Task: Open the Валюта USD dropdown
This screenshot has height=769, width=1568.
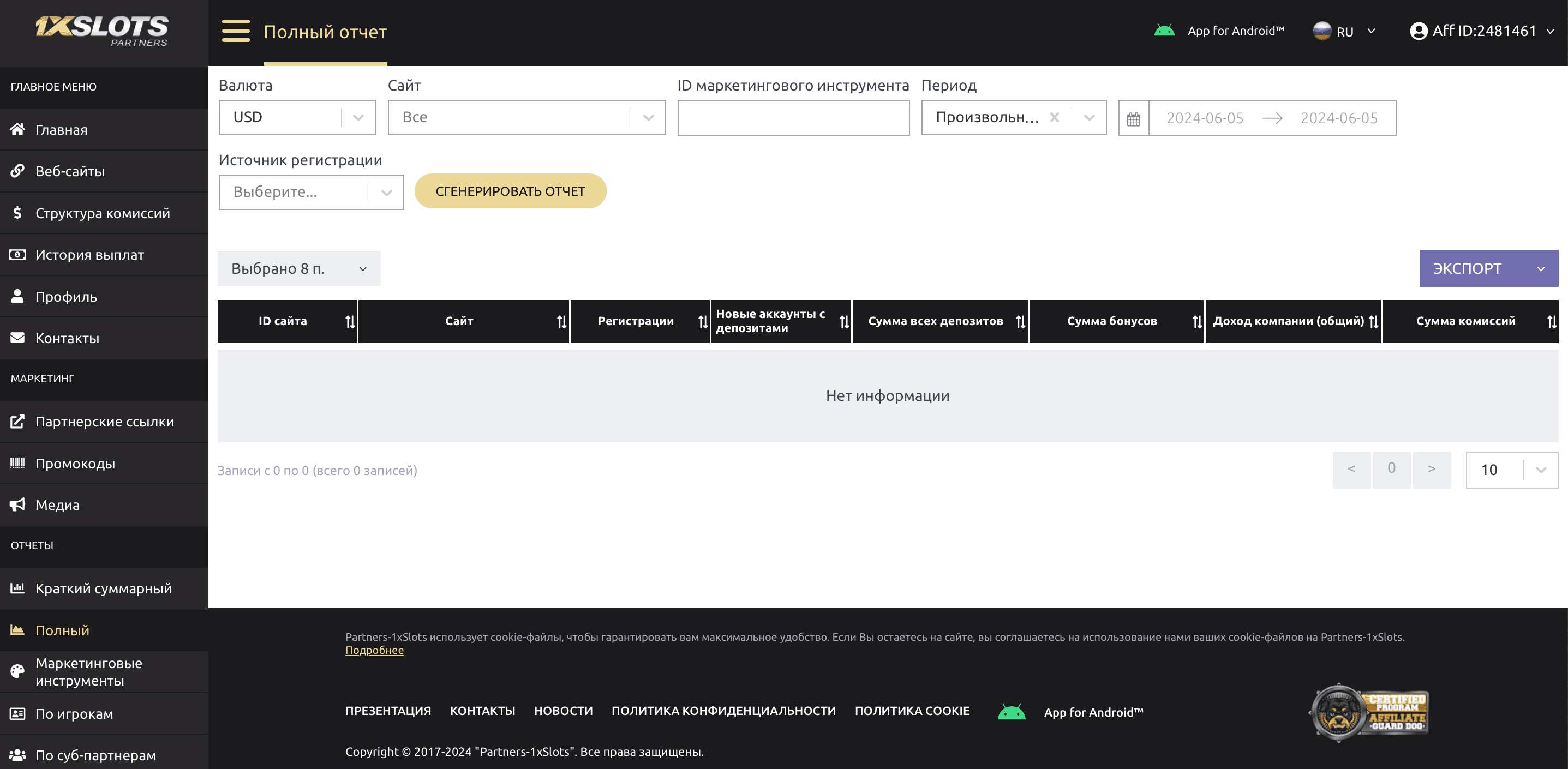Action: pos(297,117)
